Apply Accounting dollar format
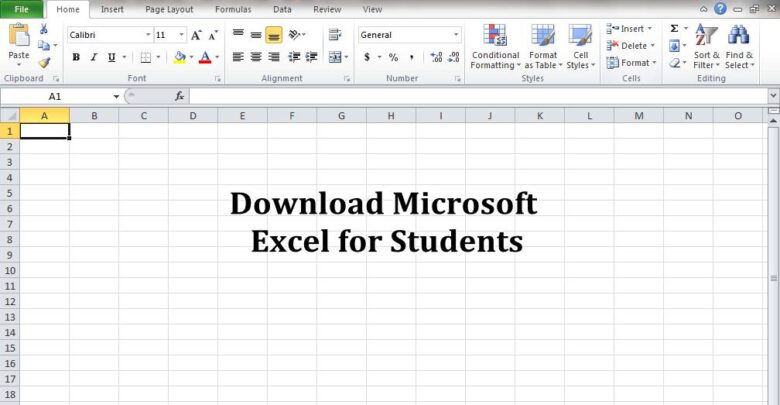This screenshot has height=405, width=780. pos(367,57)
